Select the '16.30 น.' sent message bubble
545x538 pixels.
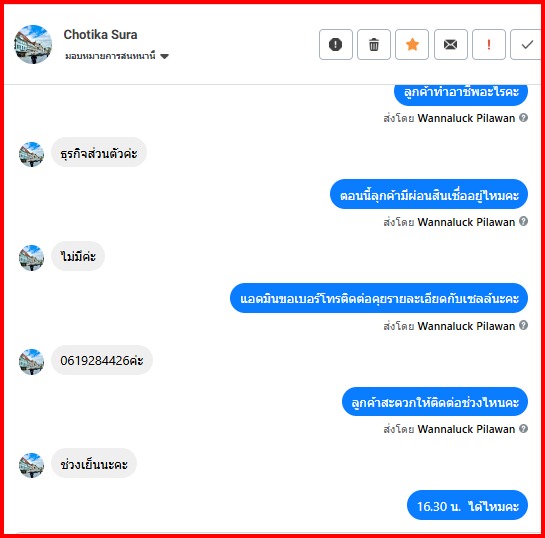pos(467,506)
